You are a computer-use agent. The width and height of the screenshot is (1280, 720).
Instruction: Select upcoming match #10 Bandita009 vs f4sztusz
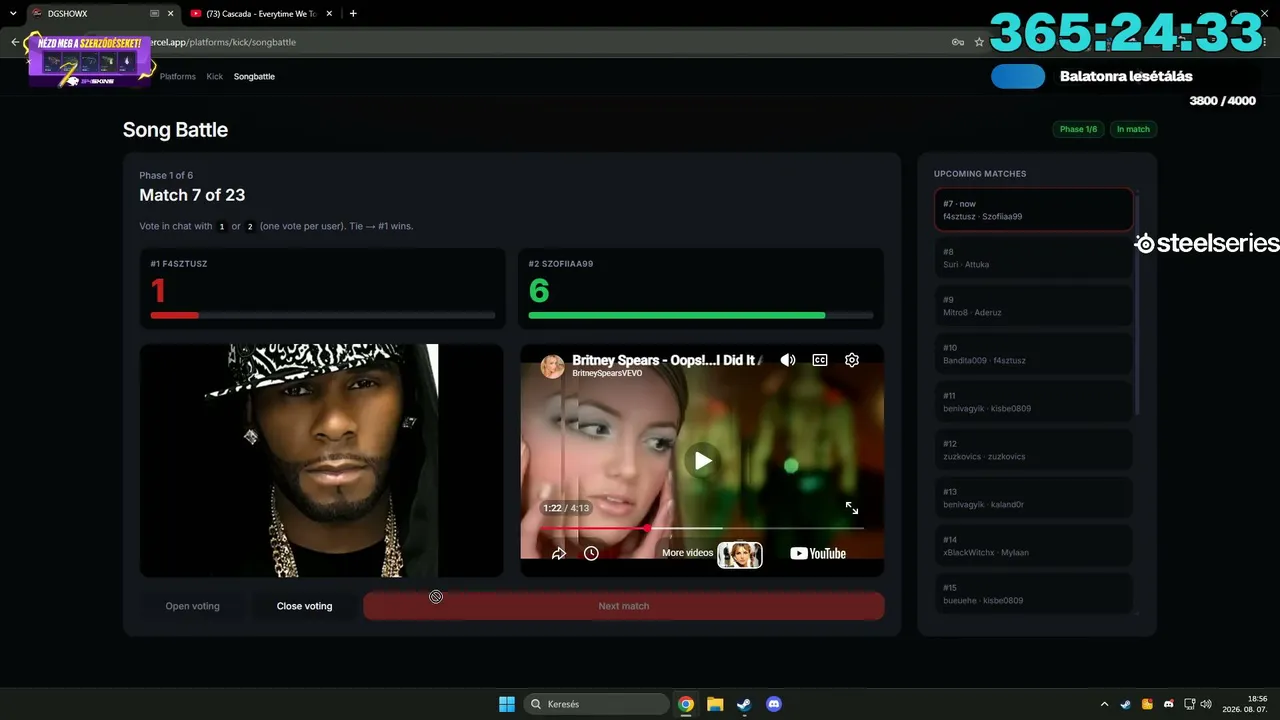[1033, 354]
